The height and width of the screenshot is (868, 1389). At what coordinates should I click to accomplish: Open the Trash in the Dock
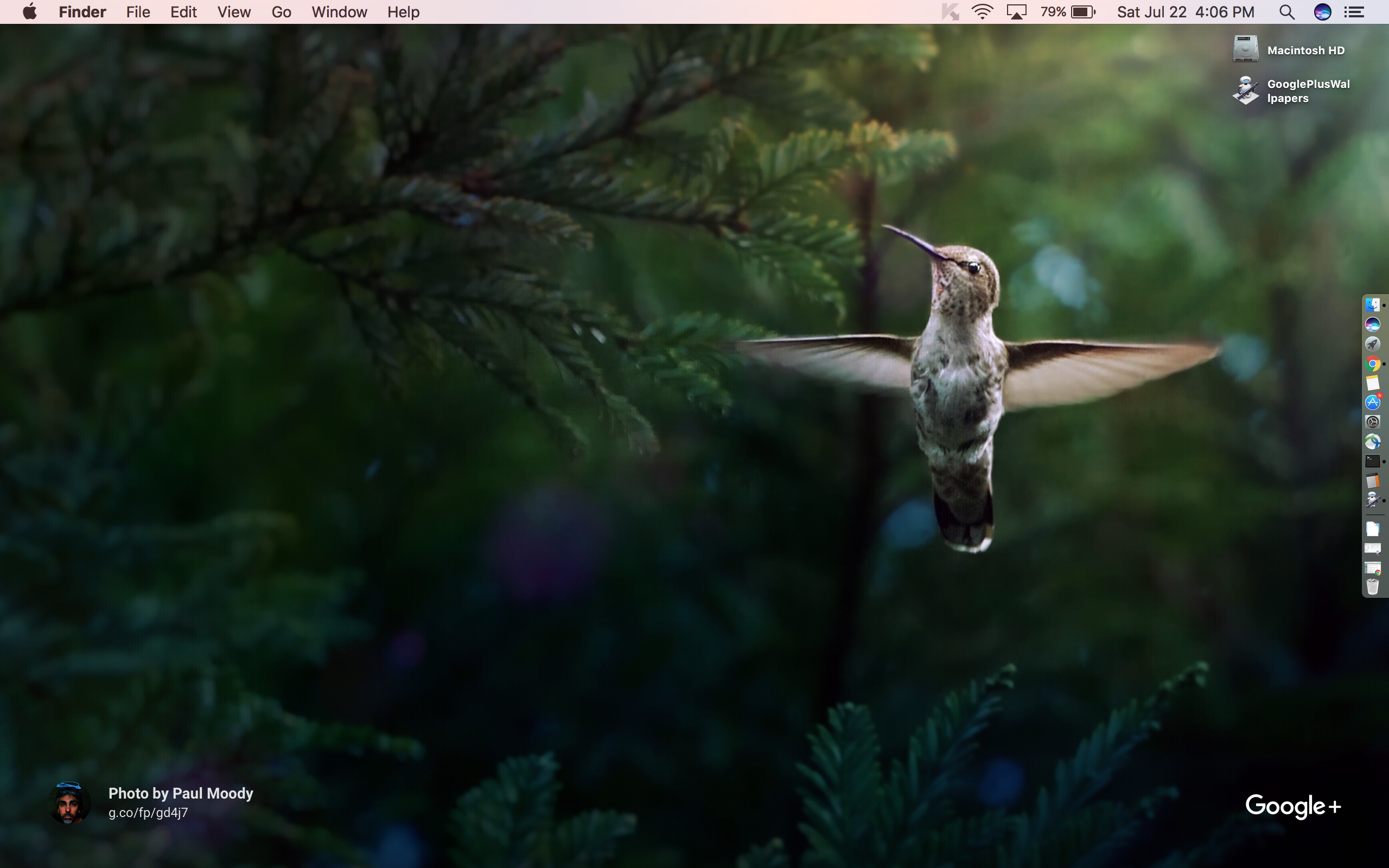coord(1372,586)
